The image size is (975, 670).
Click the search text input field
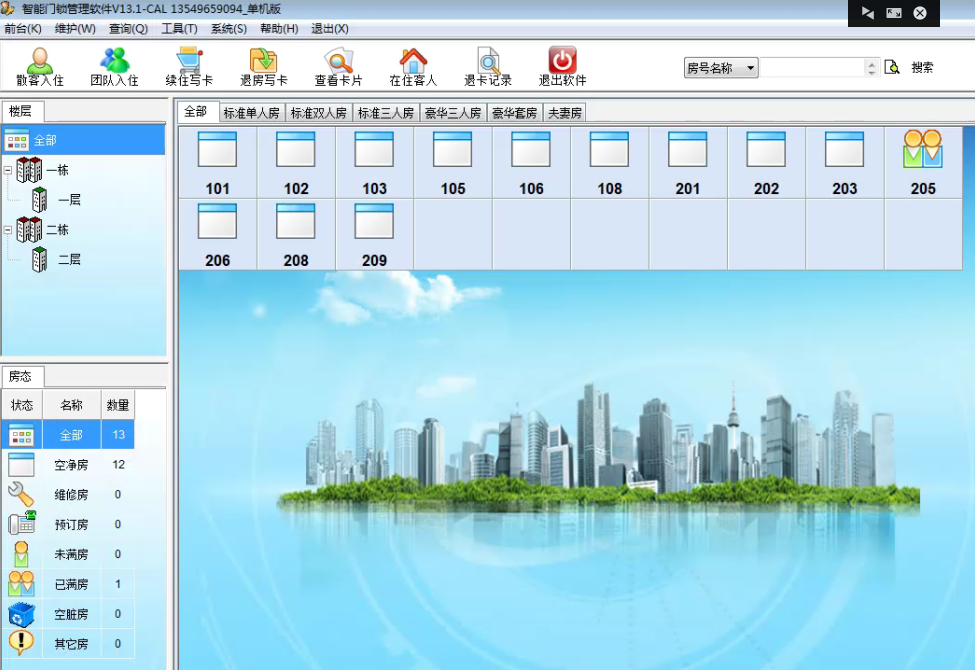[x=813, y=67]
